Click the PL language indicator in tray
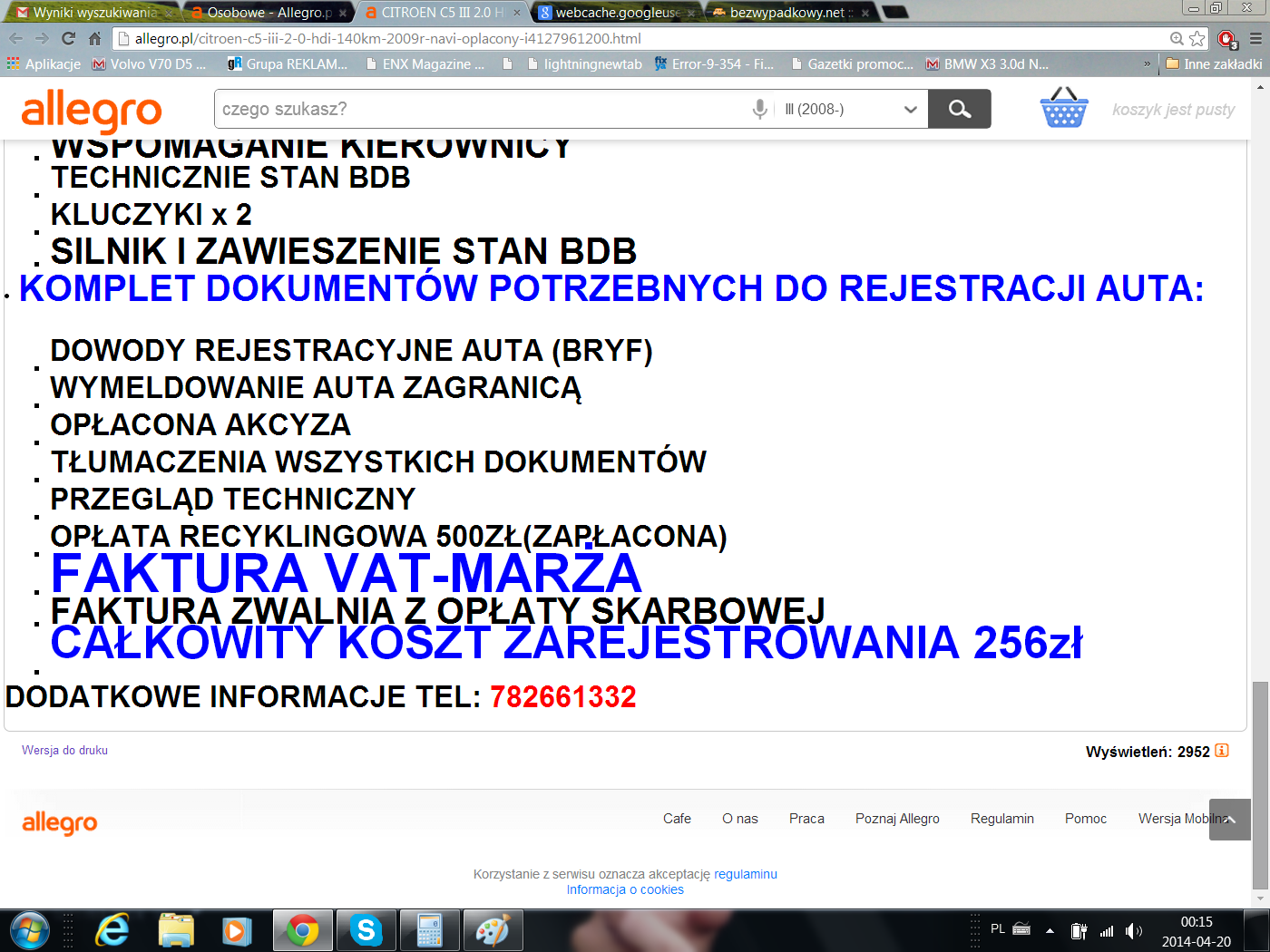 [x=998, y=928]
